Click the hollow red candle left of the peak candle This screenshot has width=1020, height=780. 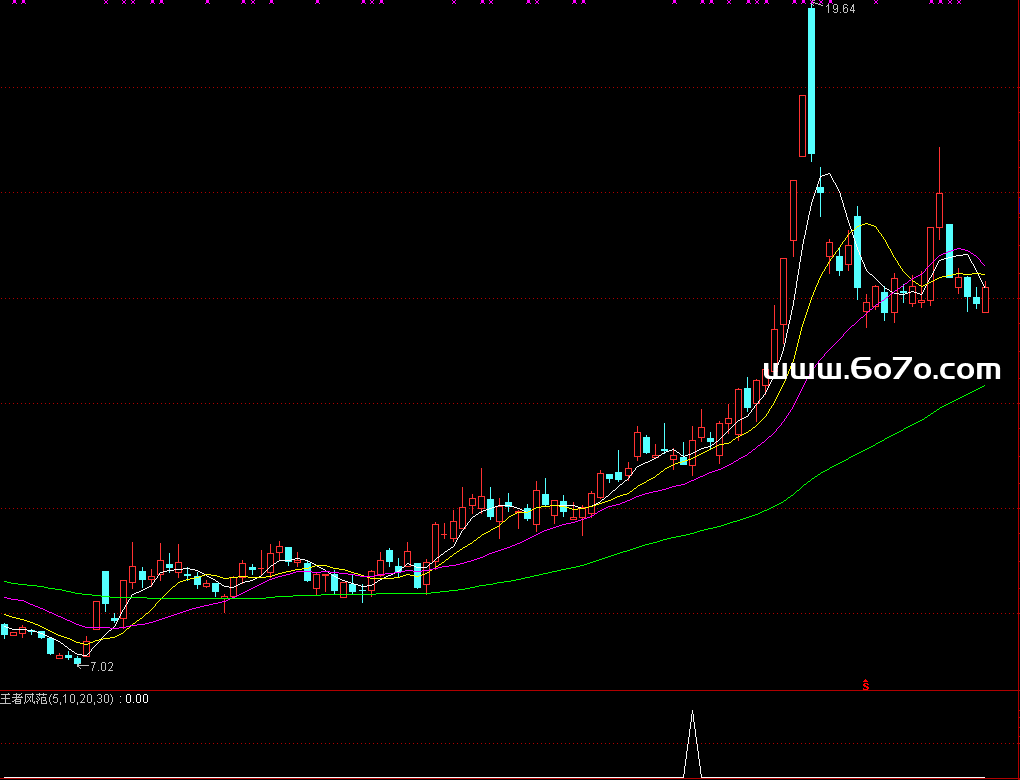[802, 126]
